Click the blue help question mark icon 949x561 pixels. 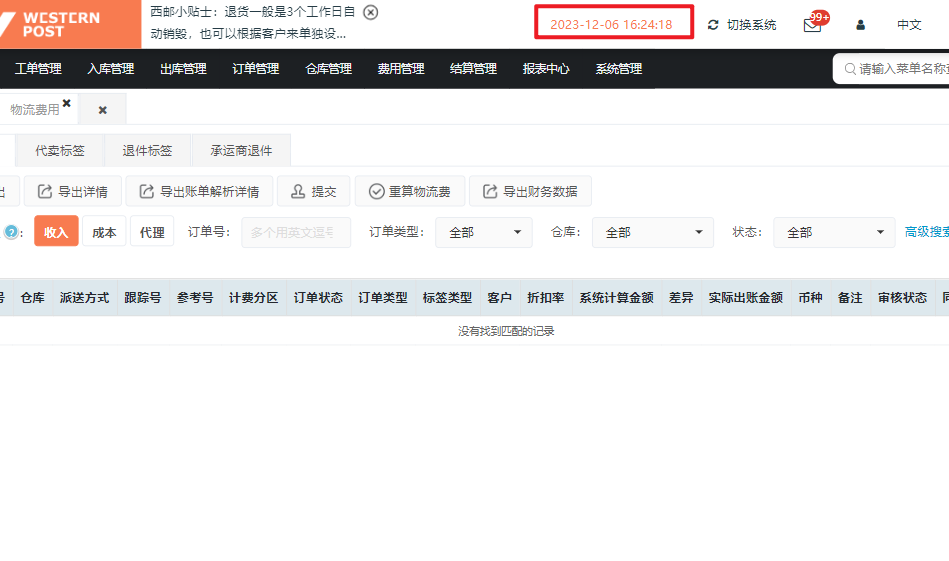11,232
